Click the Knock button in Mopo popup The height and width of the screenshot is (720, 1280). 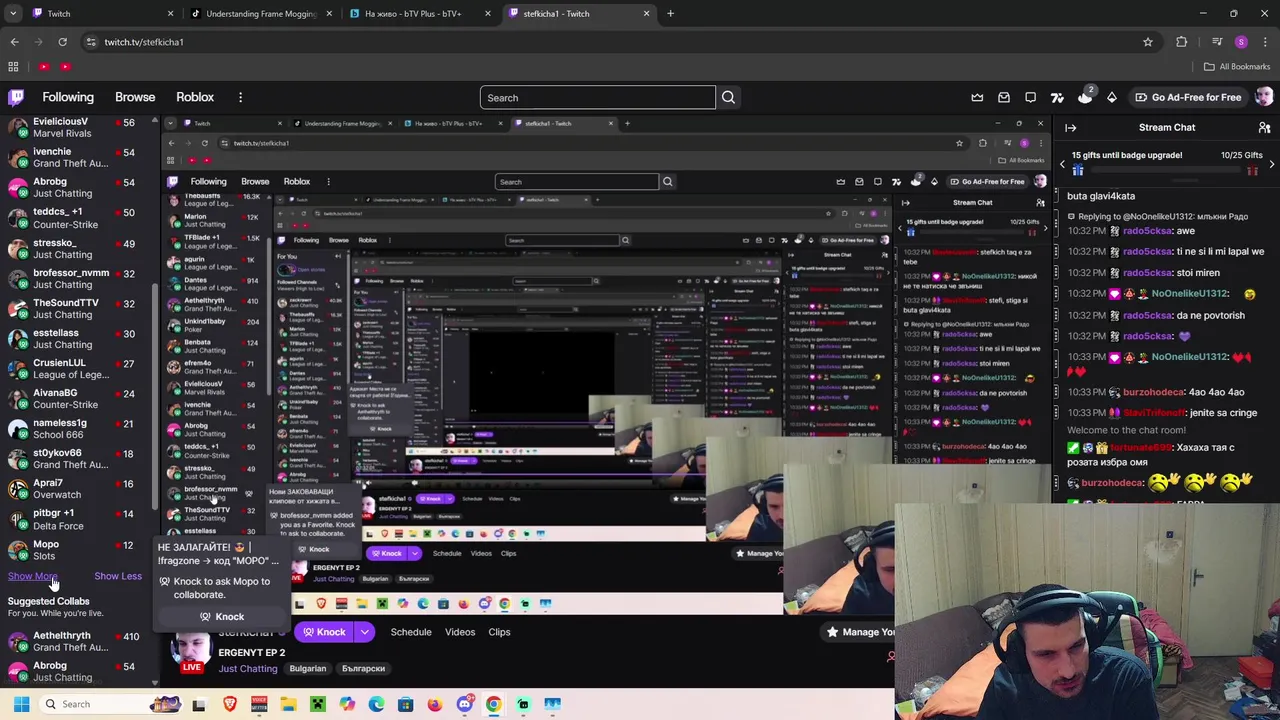point(221,616)
